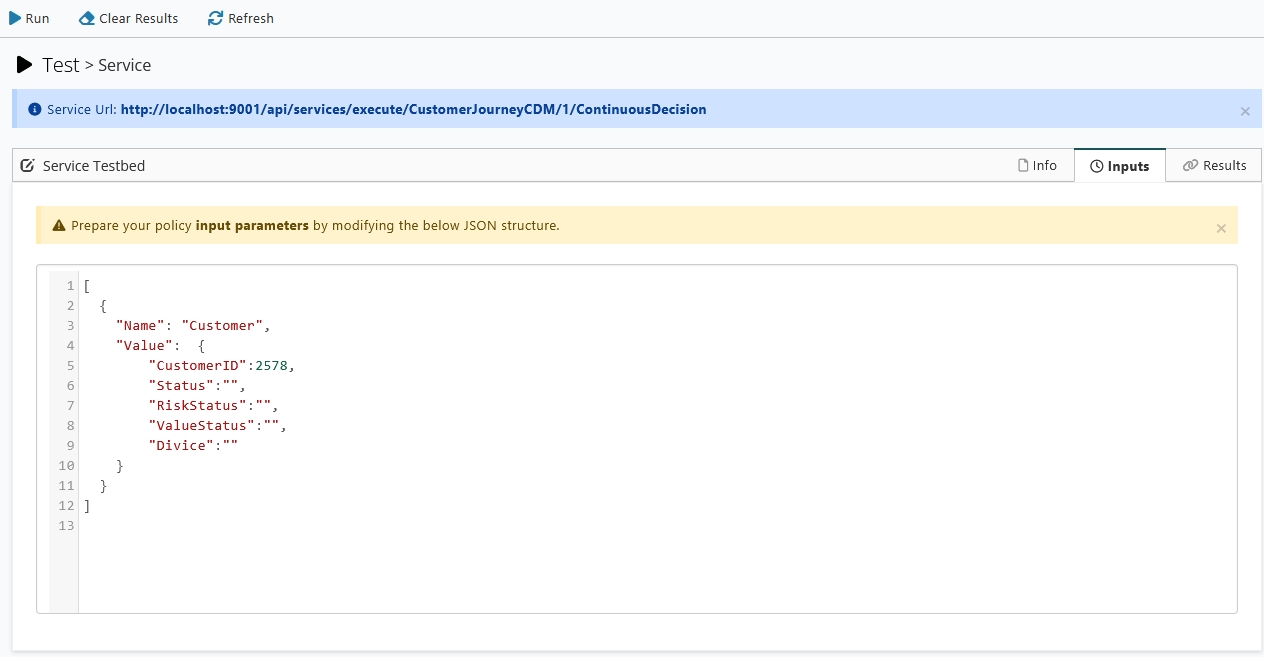The image size is (1264, 657).
Task: Click the "RiskStatus" line in the JSON editor
Action: (213, 406)
